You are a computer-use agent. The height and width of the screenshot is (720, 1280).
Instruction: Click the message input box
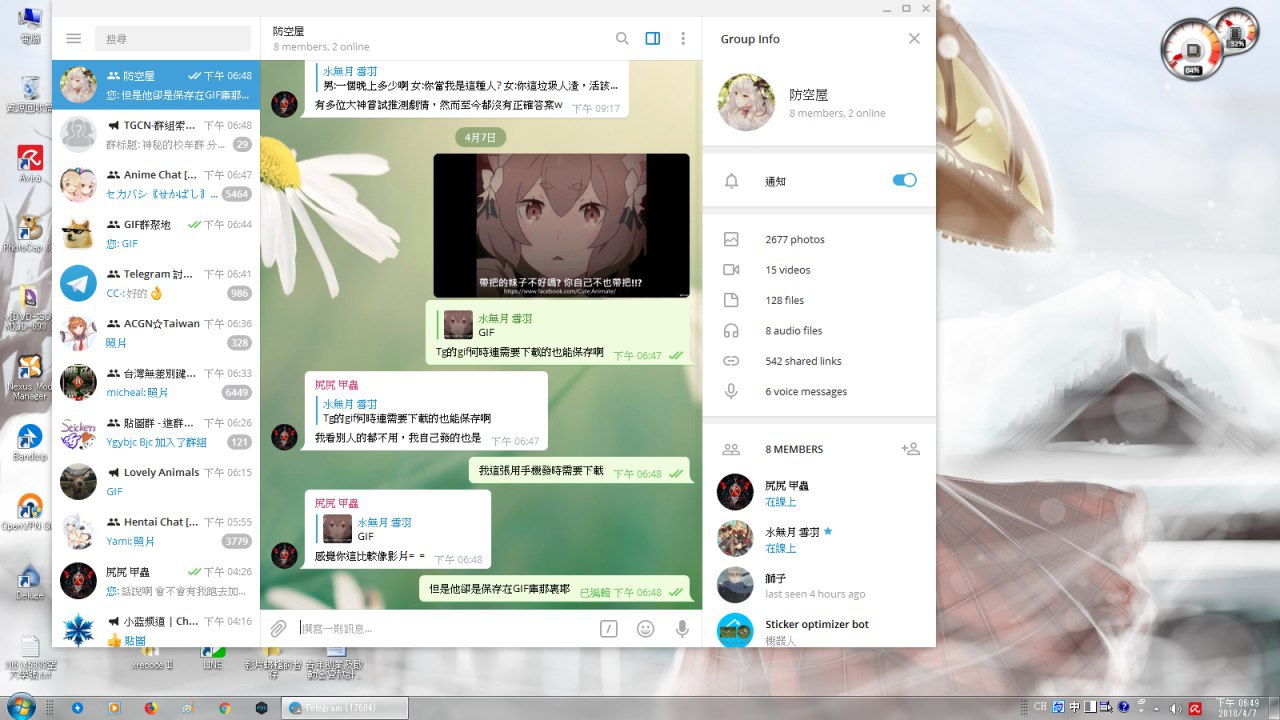pyautogui.click(x=440, y=628)
